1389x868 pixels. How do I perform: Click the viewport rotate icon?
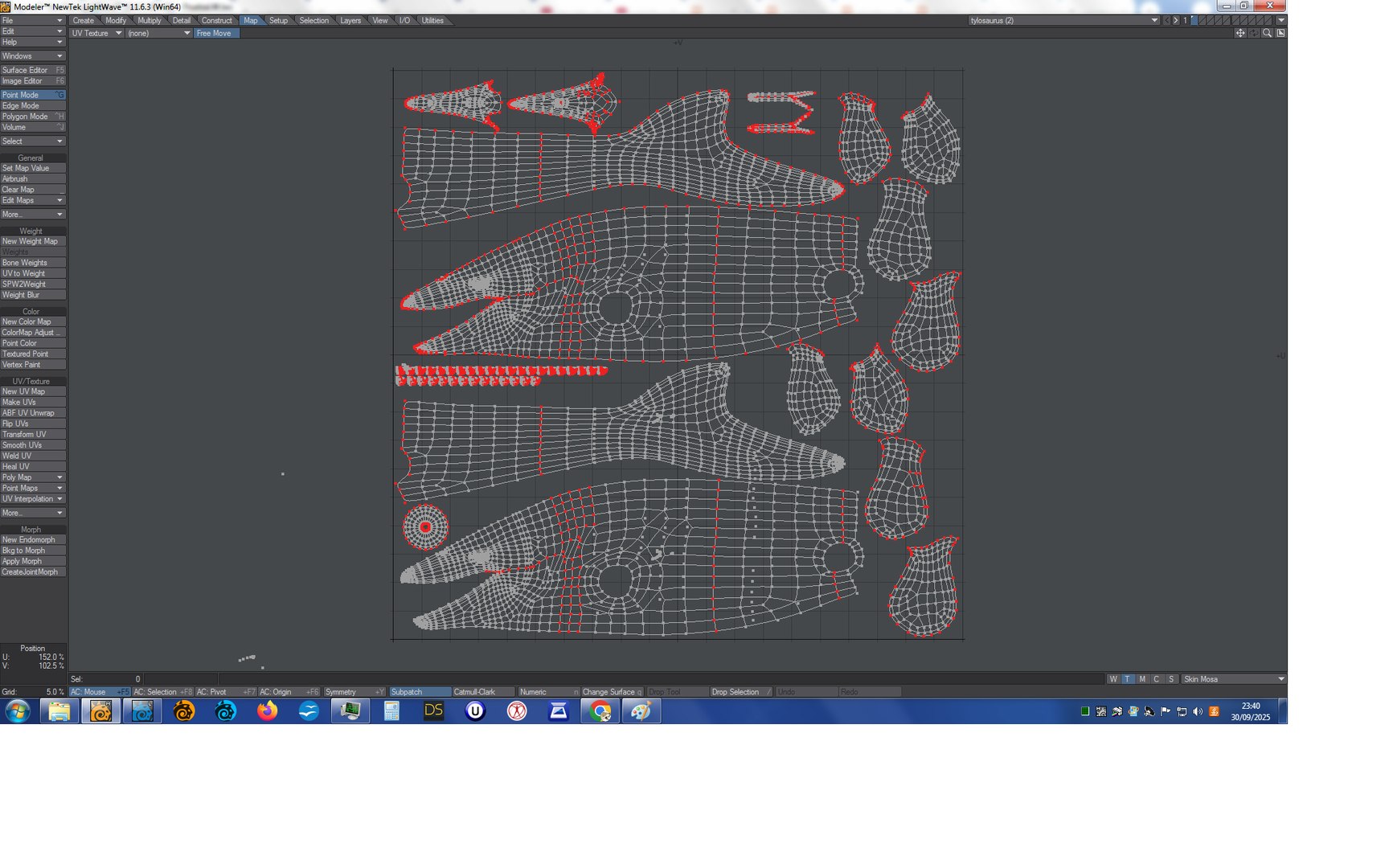pos(1254,33)
